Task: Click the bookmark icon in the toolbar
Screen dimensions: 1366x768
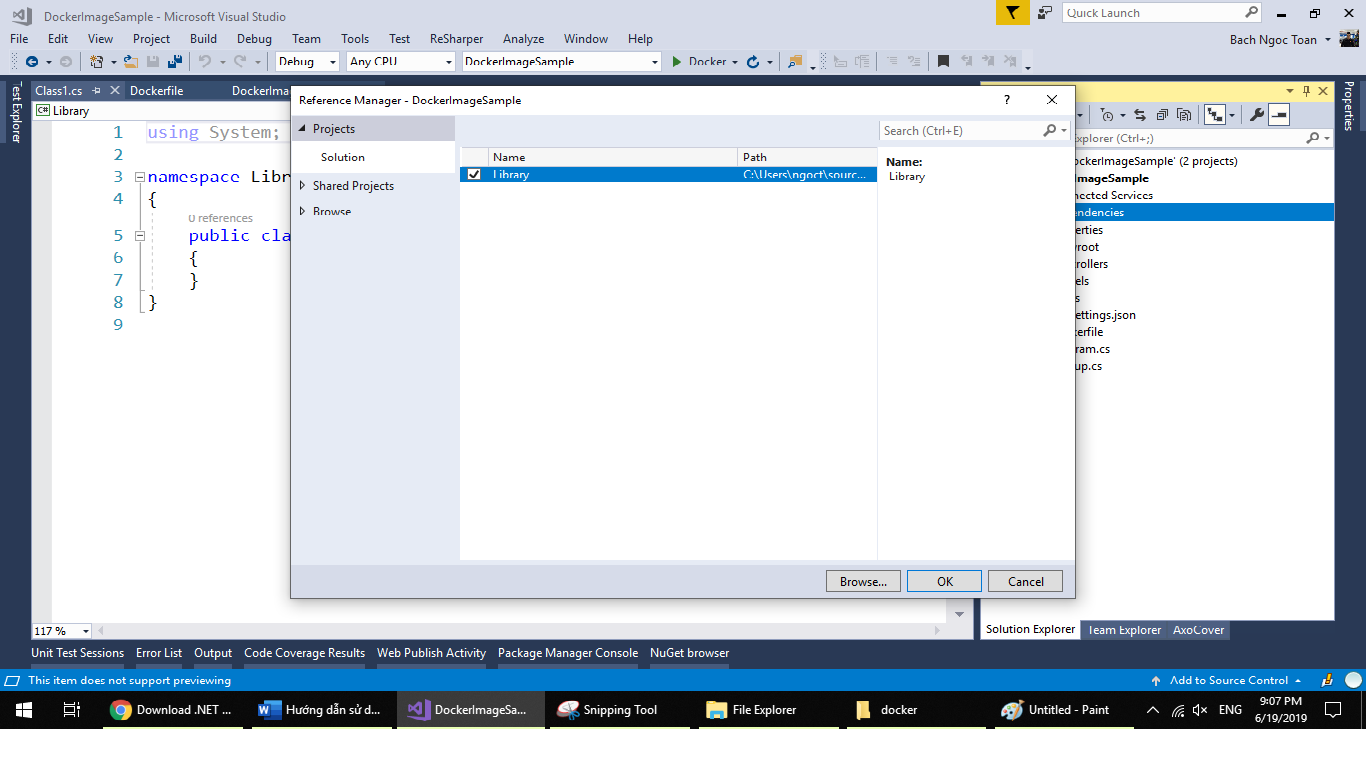Action: (943, 62)
